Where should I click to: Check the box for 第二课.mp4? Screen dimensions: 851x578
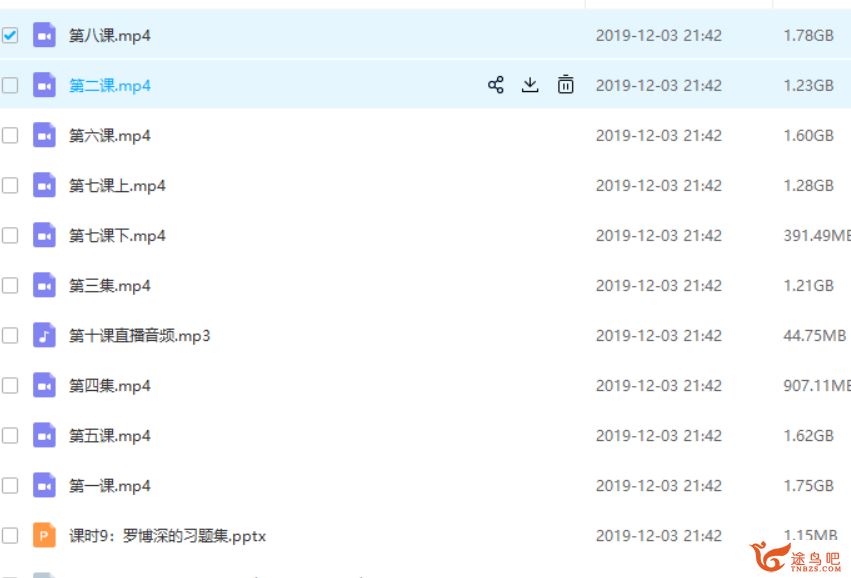coord(10,85)
